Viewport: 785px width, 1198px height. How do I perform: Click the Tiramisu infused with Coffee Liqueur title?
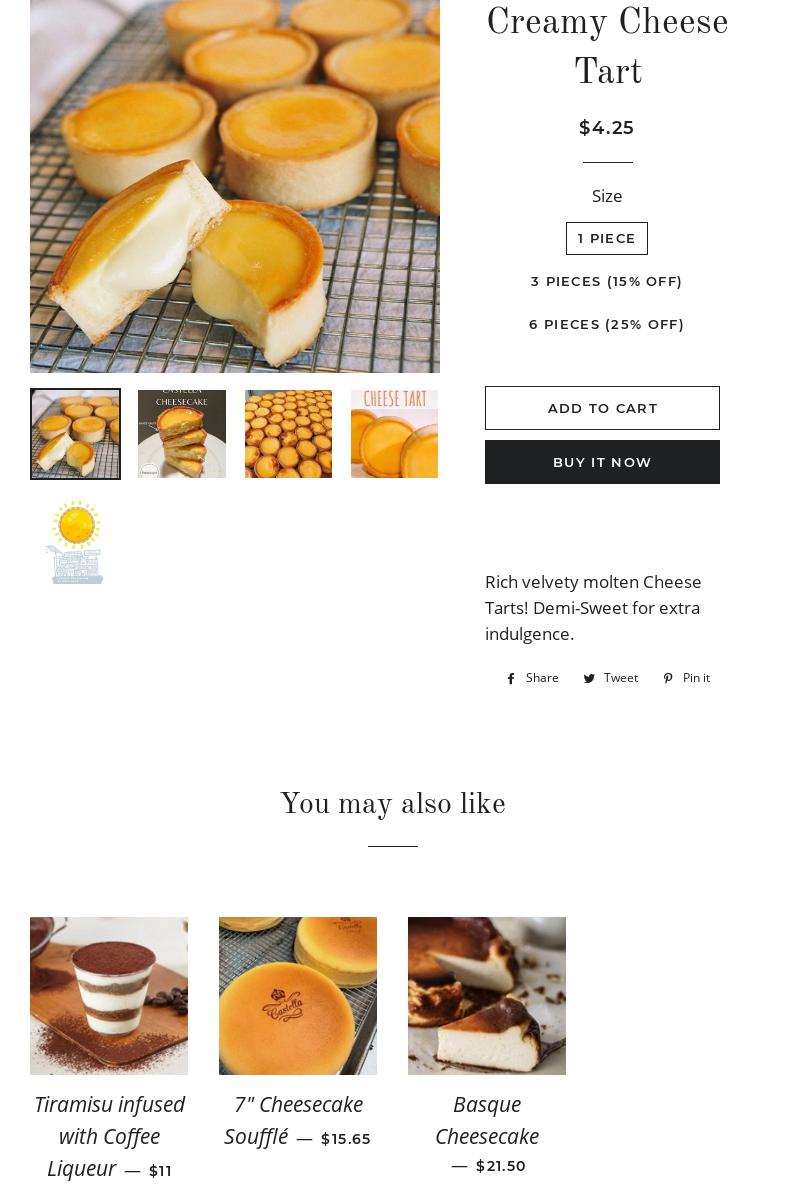pos(109,1135)
